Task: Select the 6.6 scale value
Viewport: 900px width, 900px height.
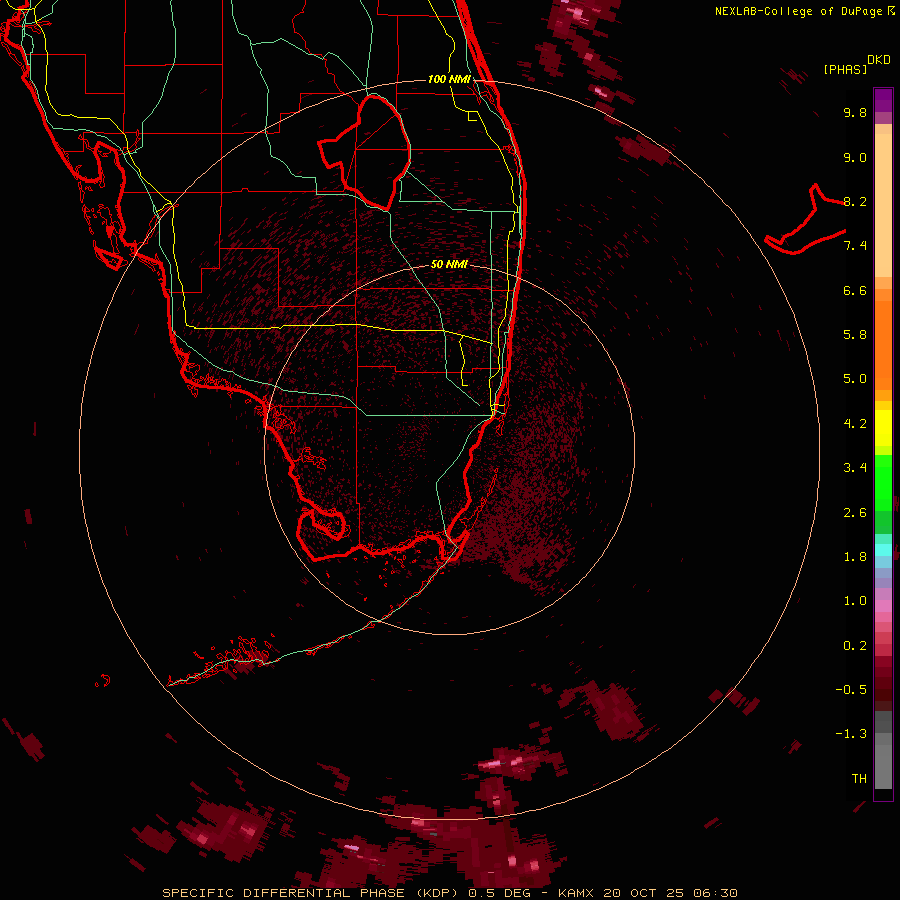Action: click(x=855, y=290)
